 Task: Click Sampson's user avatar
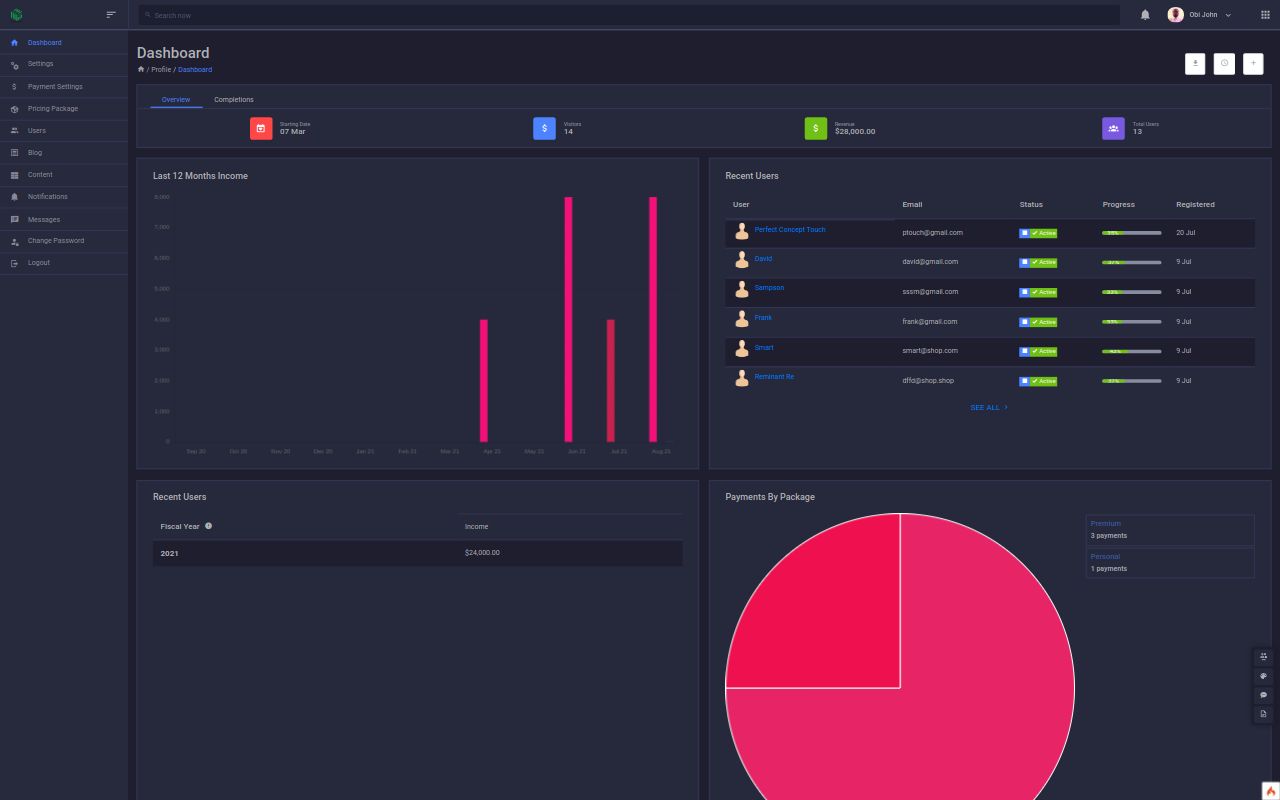(742, 290)
